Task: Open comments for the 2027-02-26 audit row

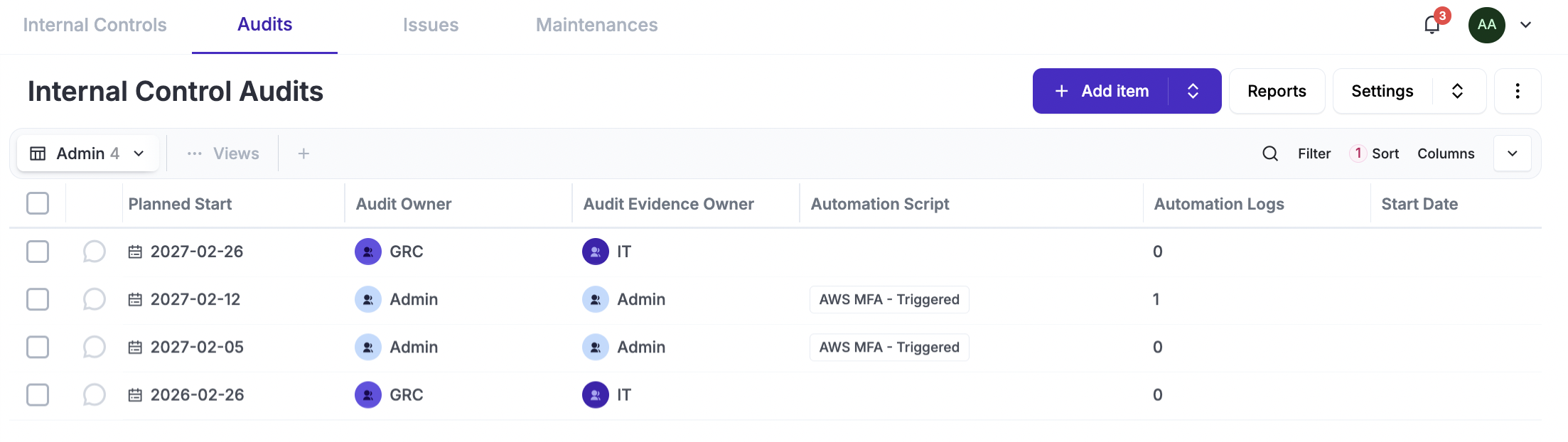Action: pyautogui.click(x=94, y=252)
